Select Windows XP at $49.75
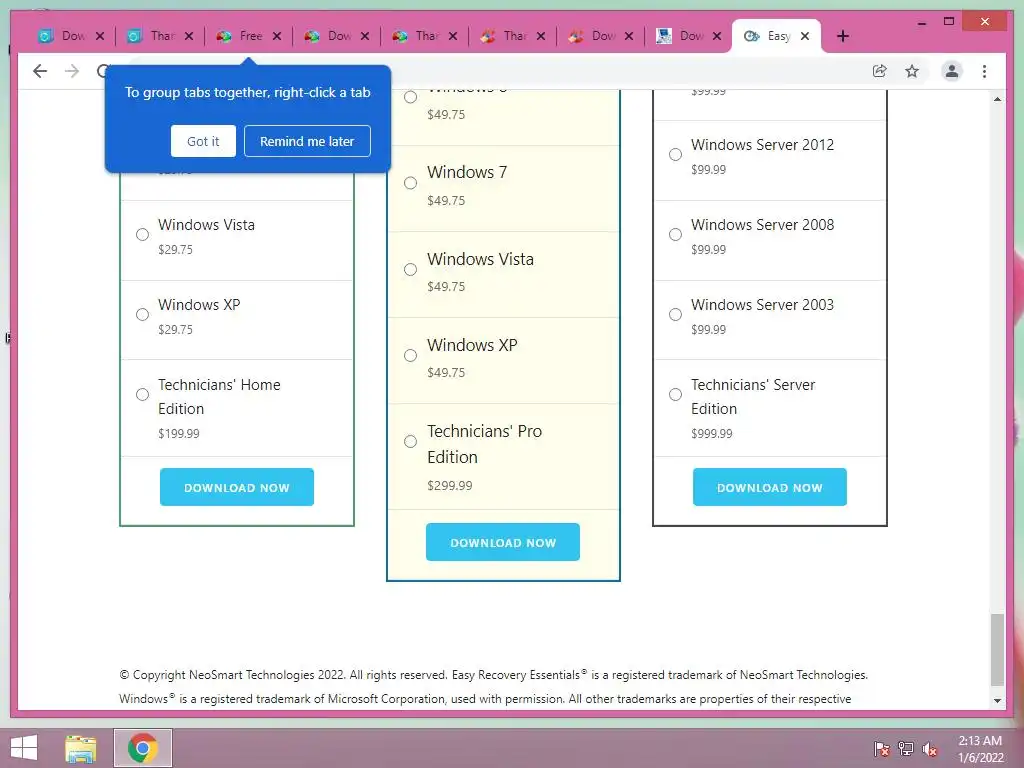The height and width of the screenshot is (768, 1024). [410, 356]
